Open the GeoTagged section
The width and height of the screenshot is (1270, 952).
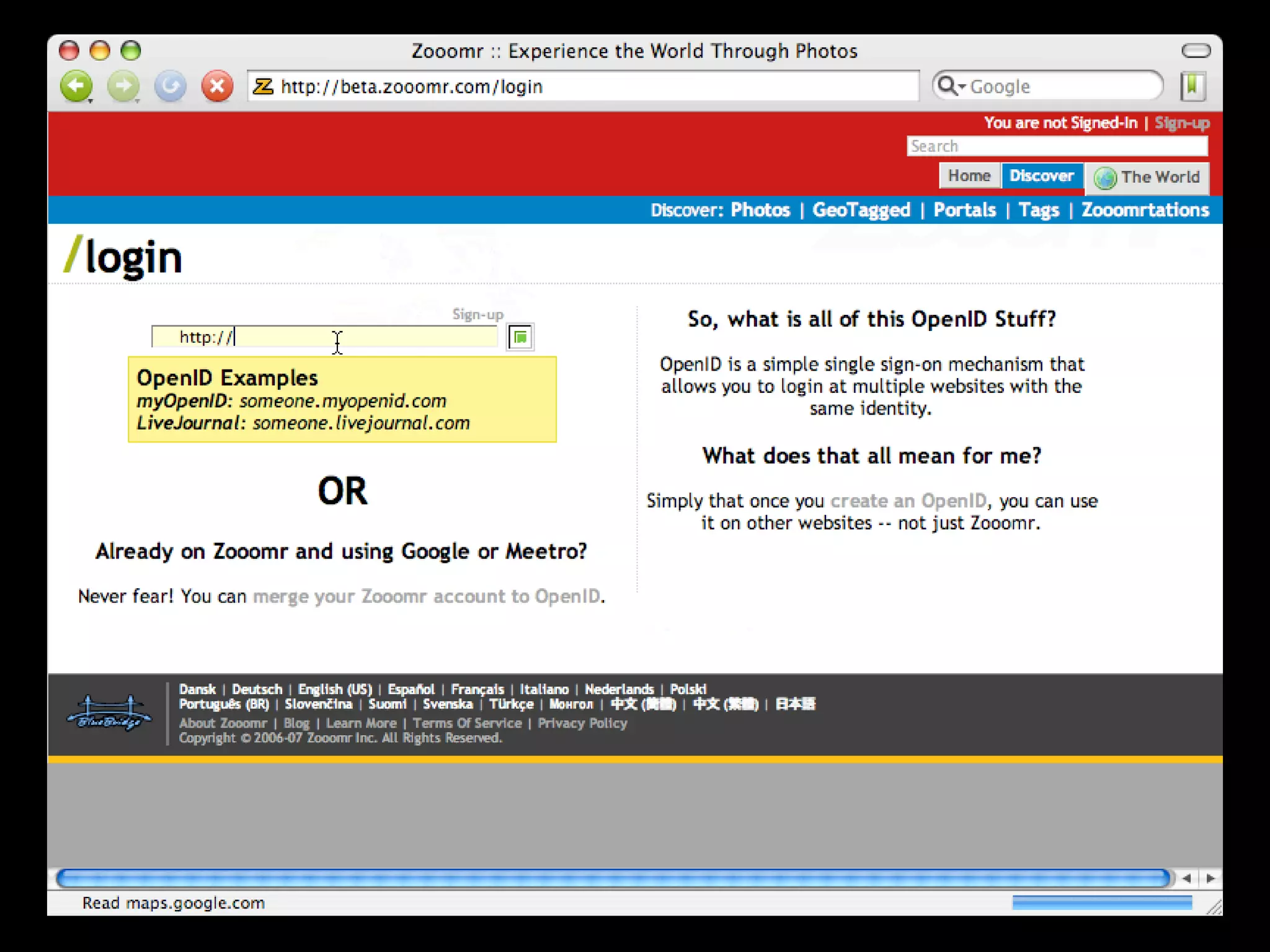[861, 210]
